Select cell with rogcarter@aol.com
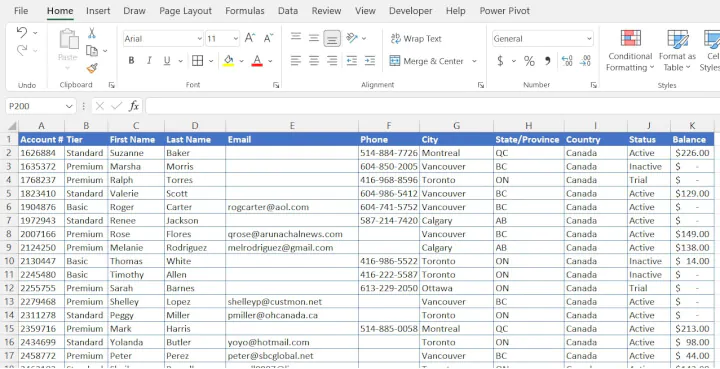This screenshot has width=720, height=369. point(292,207)
